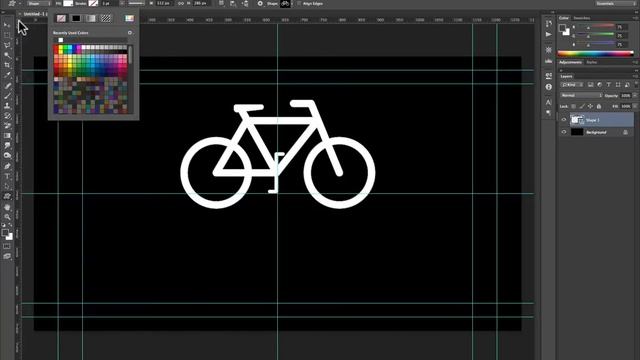
Task: Switch to the Swatches tab
Action: (x=582, y=18)
